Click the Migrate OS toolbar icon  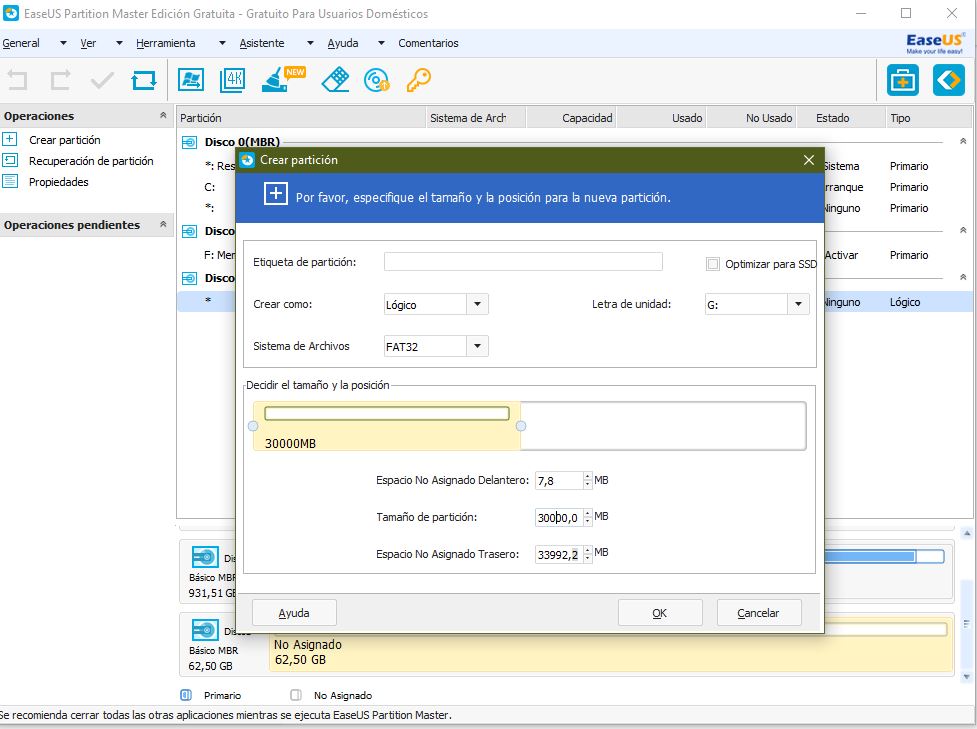click(190, 80)
